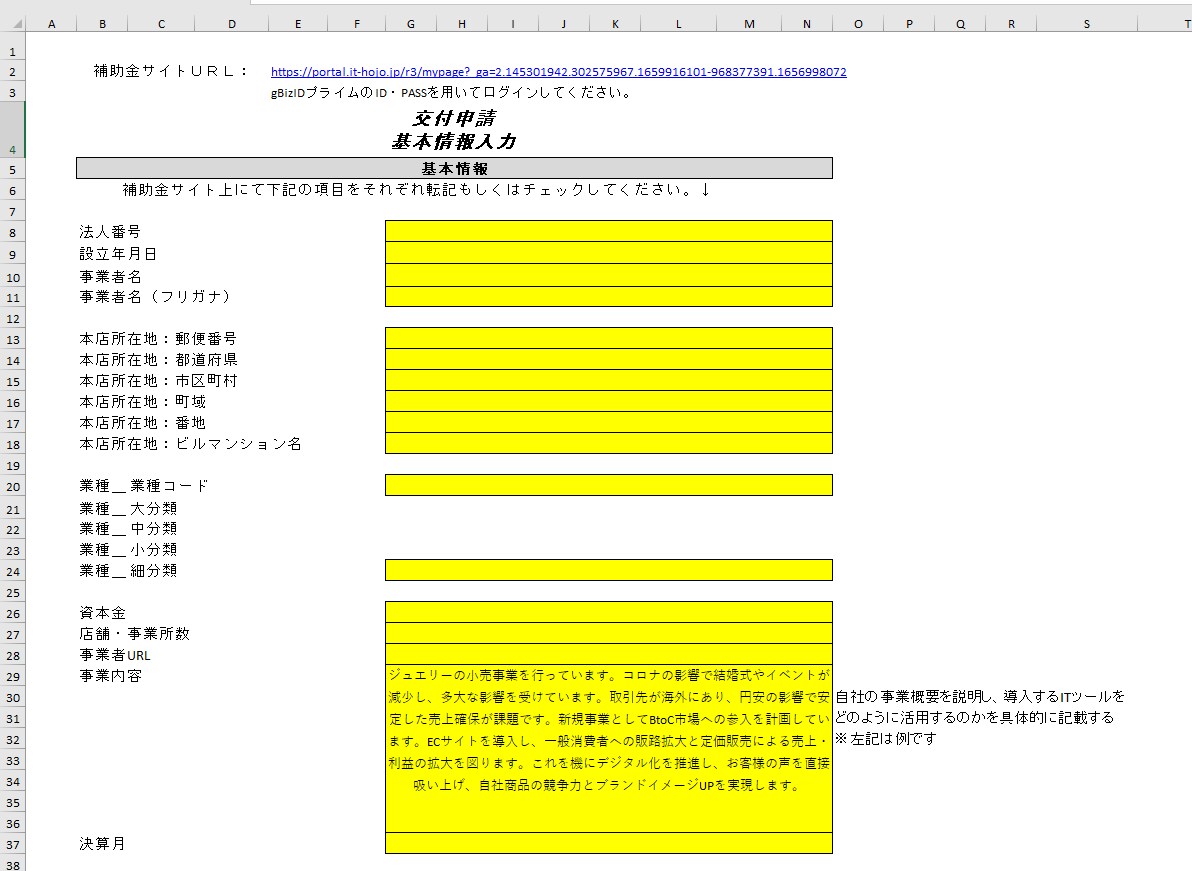The width and height of the screenshot is (1192, 871).
Task: Select column S header
Action: tap(1087, 24)
